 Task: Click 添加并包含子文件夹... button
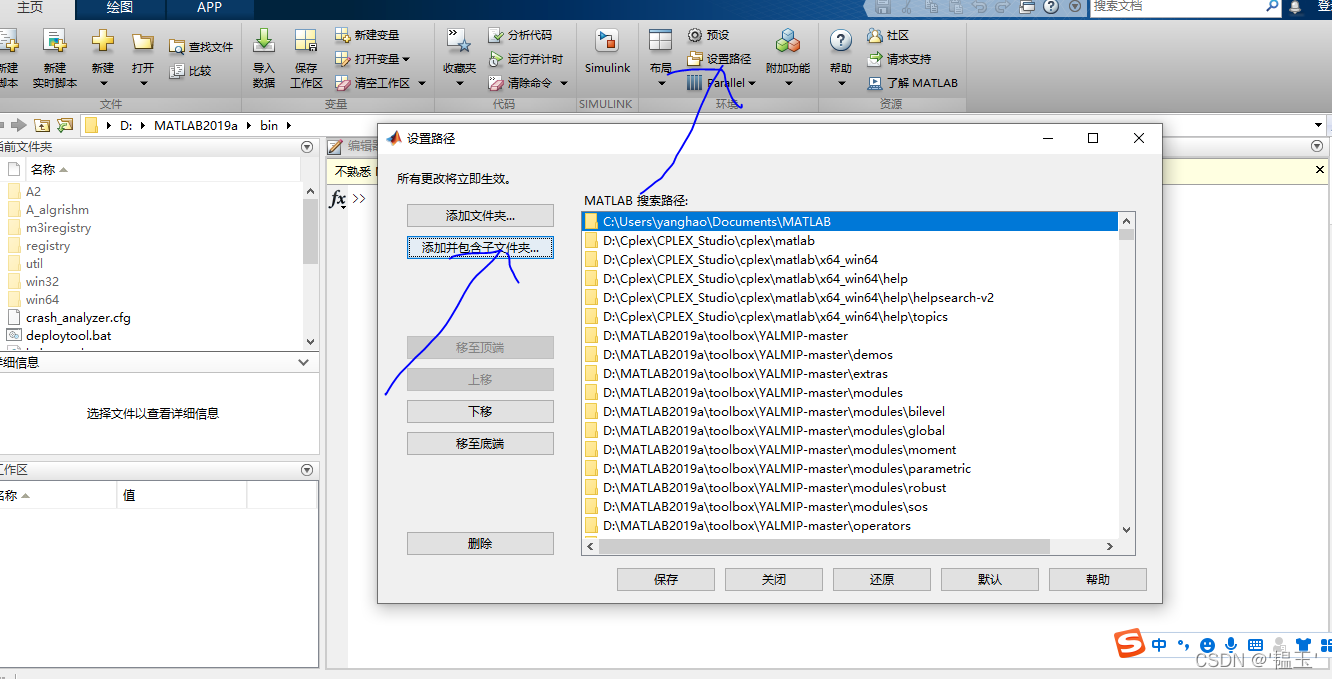tap(480, 247)
